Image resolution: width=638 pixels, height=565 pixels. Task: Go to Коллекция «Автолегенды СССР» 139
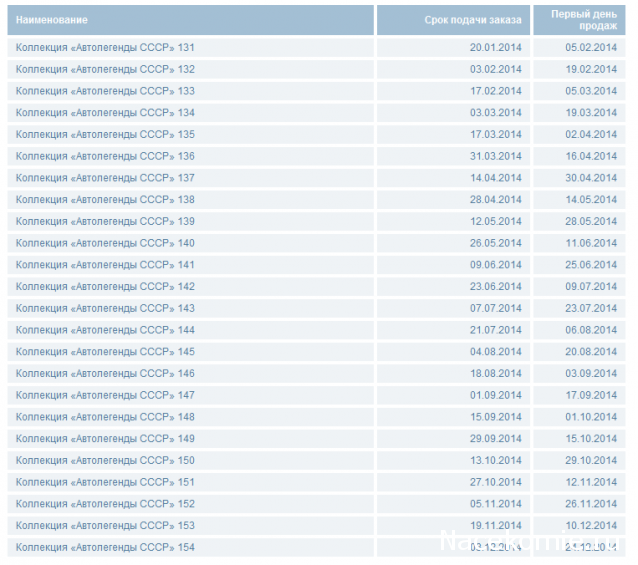click(105, 222)
